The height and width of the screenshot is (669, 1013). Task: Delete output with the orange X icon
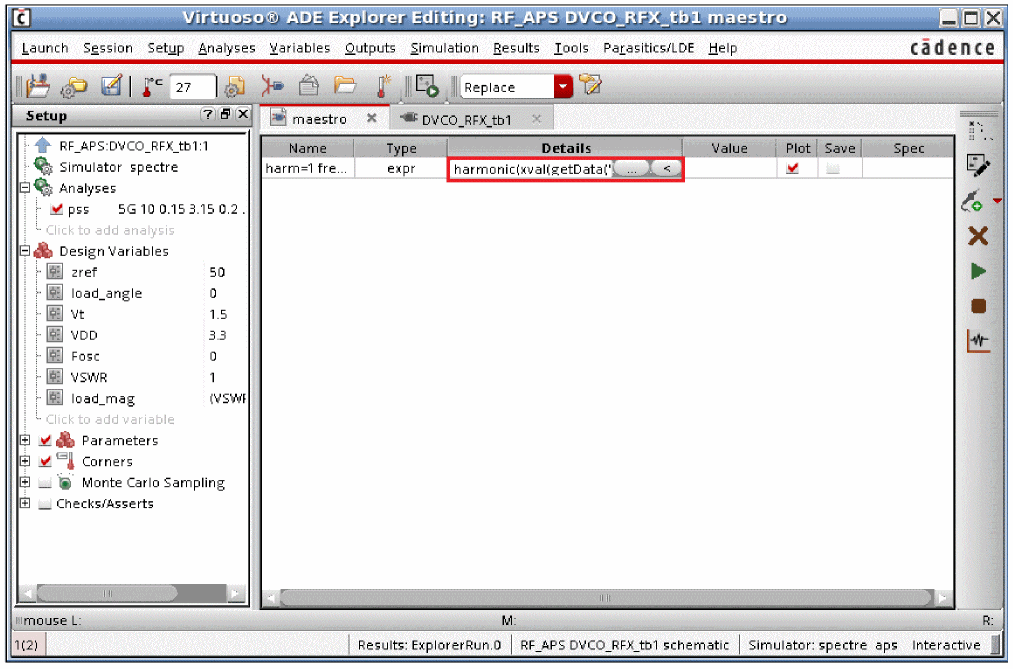[978, 236]
